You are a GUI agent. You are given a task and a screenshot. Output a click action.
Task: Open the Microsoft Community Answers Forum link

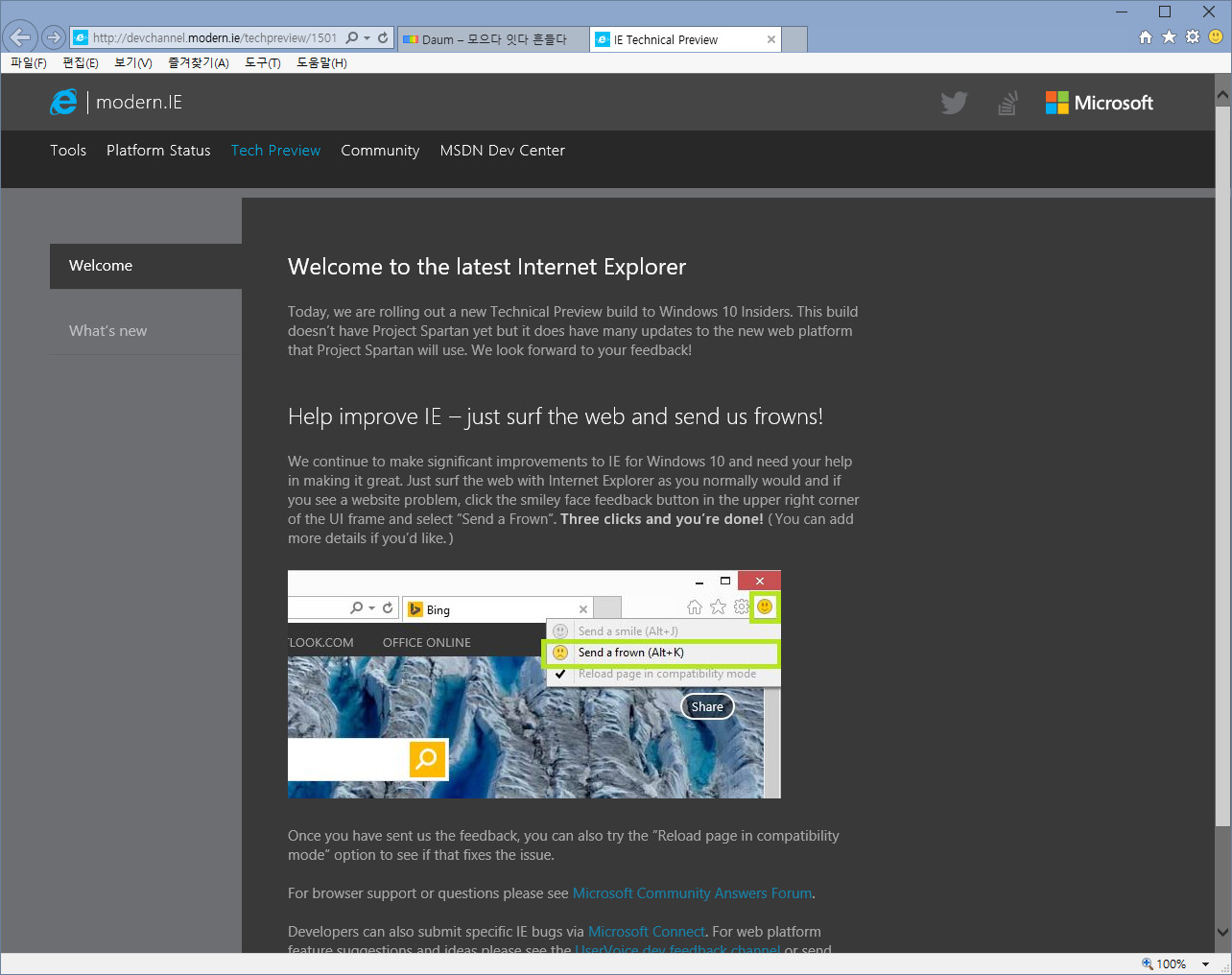tap(692, 893)
